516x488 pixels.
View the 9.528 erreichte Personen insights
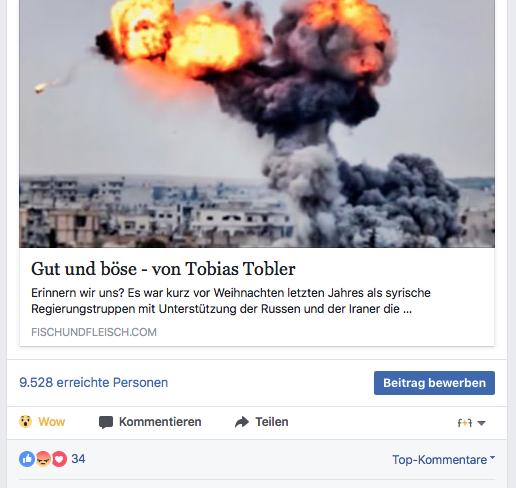[94, 383]
